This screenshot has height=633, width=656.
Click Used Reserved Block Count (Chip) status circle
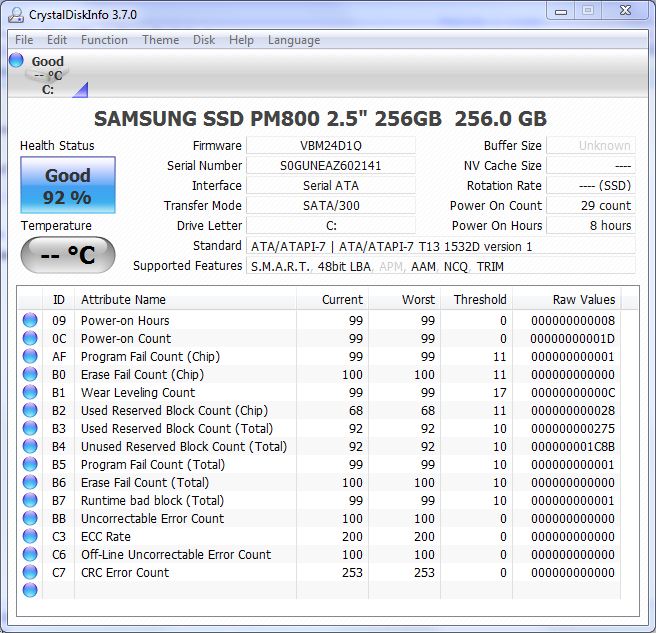tap(30, 410)
